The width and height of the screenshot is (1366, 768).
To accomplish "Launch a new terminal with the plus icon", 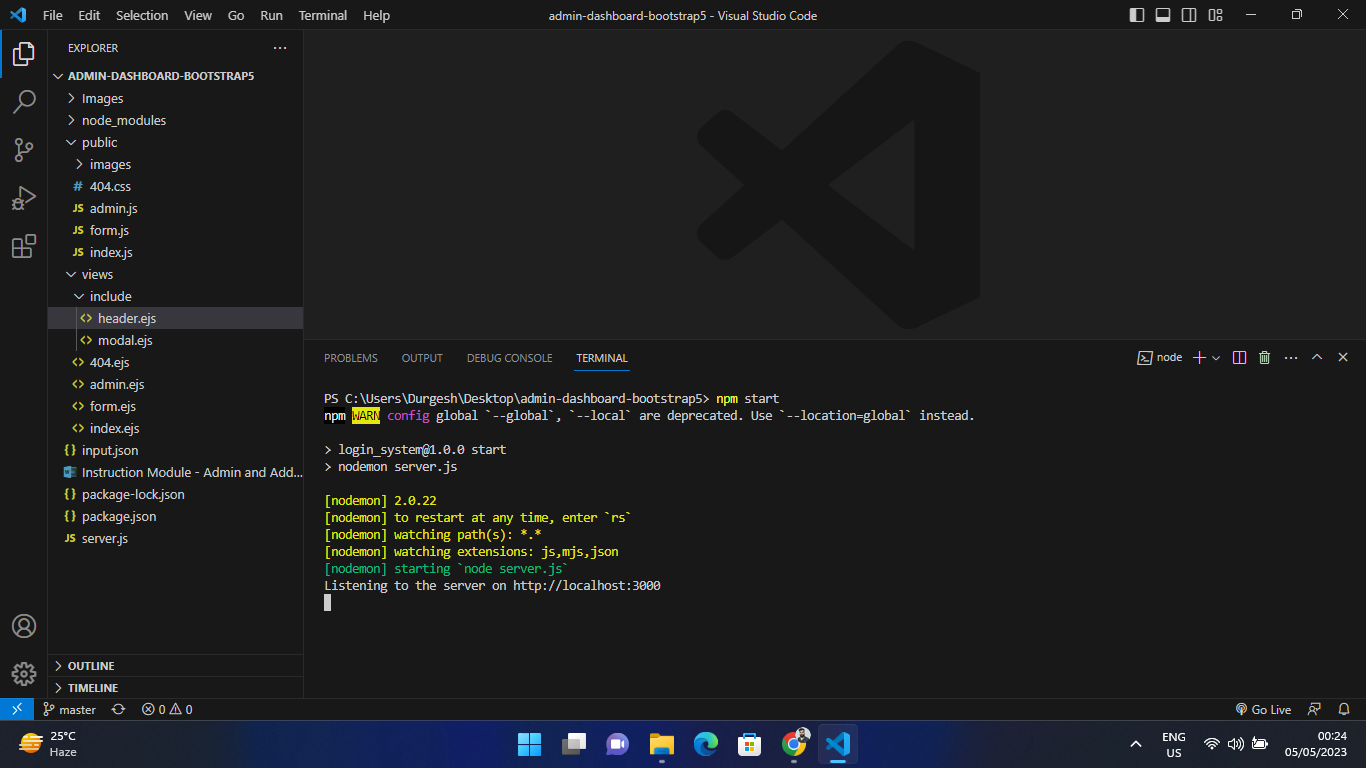I will (x=1197, y=357).
